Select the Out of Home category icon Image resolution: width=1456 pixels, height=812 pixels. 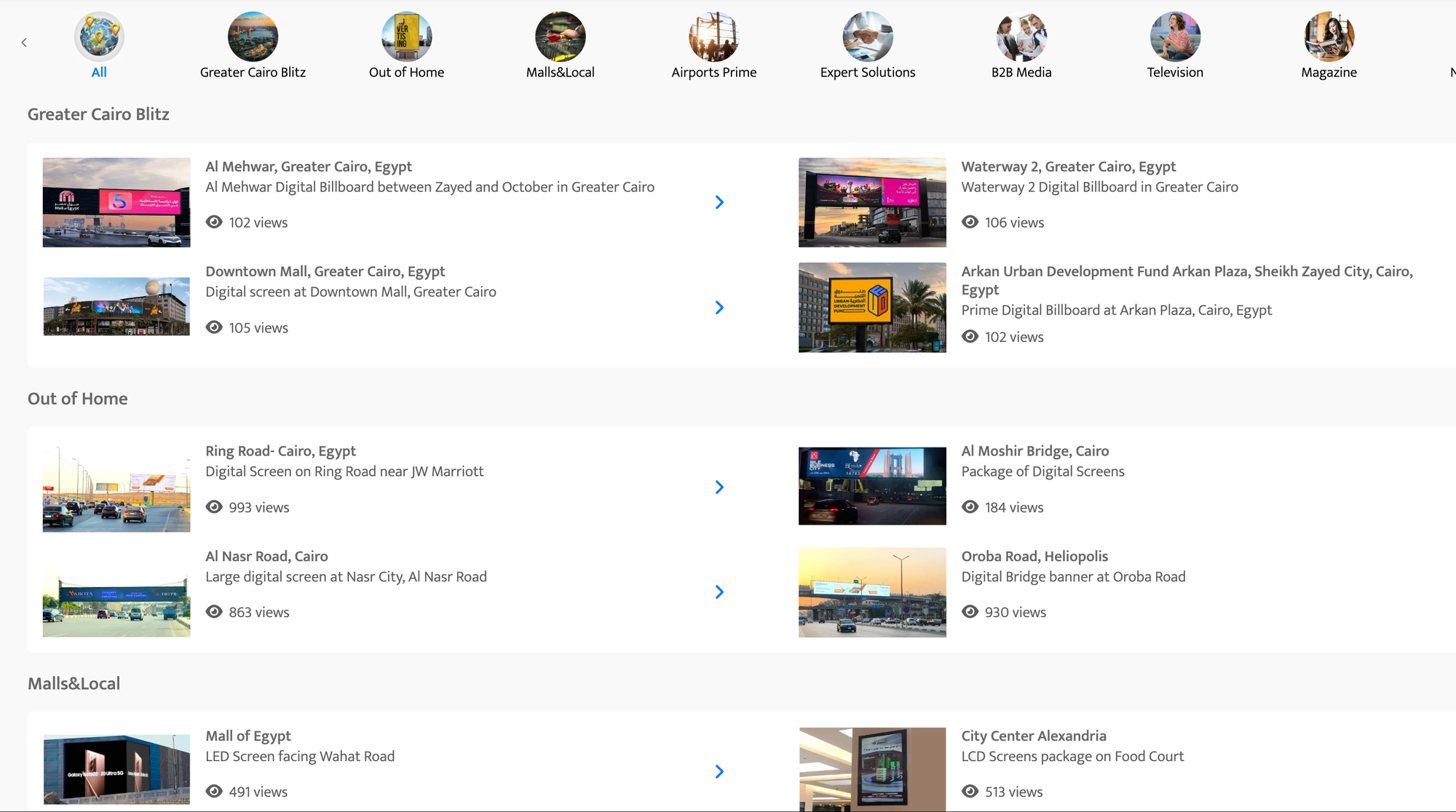[x=406, y=37]
